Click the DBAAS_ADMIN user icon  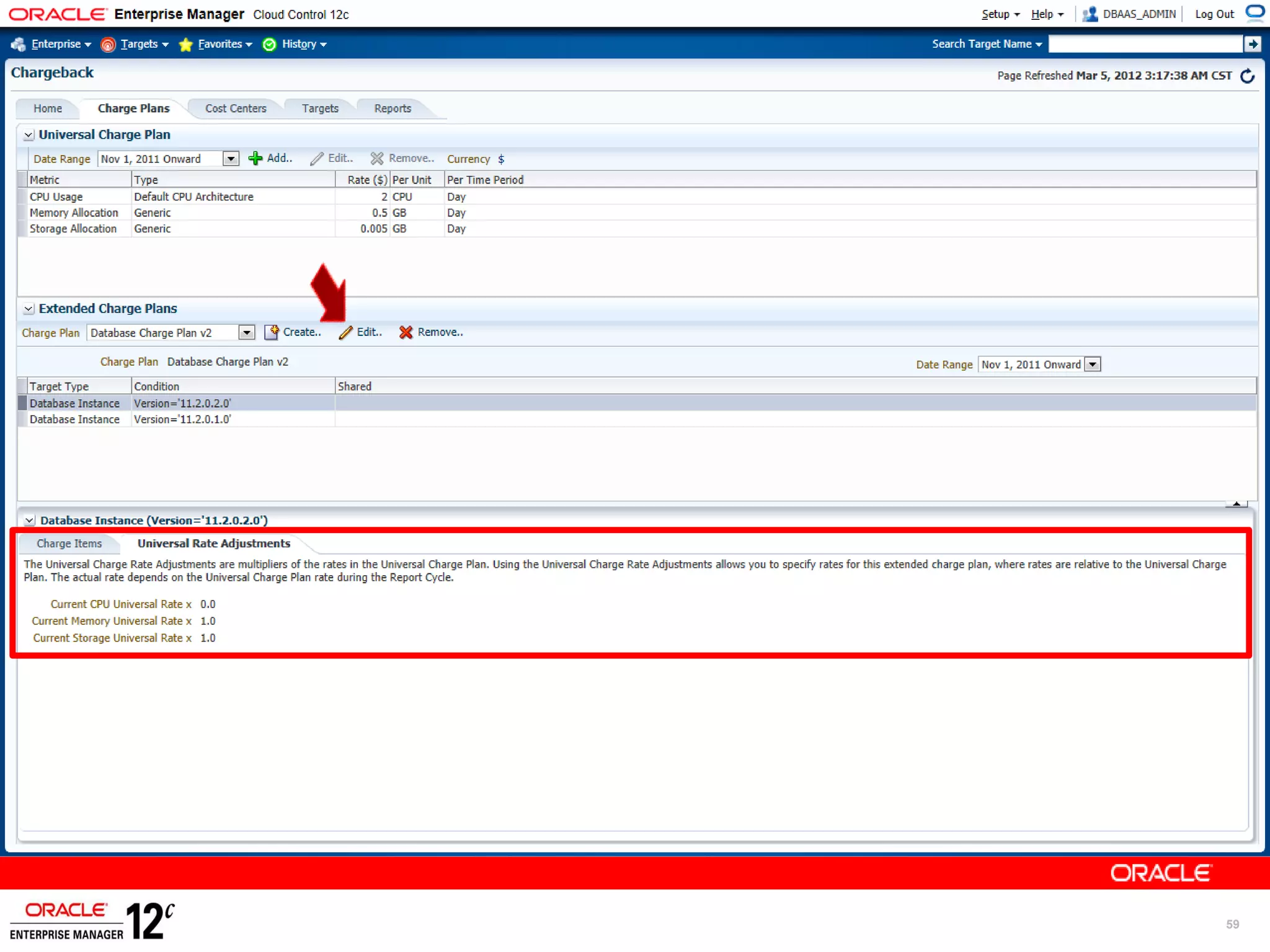pos(1090,14)
